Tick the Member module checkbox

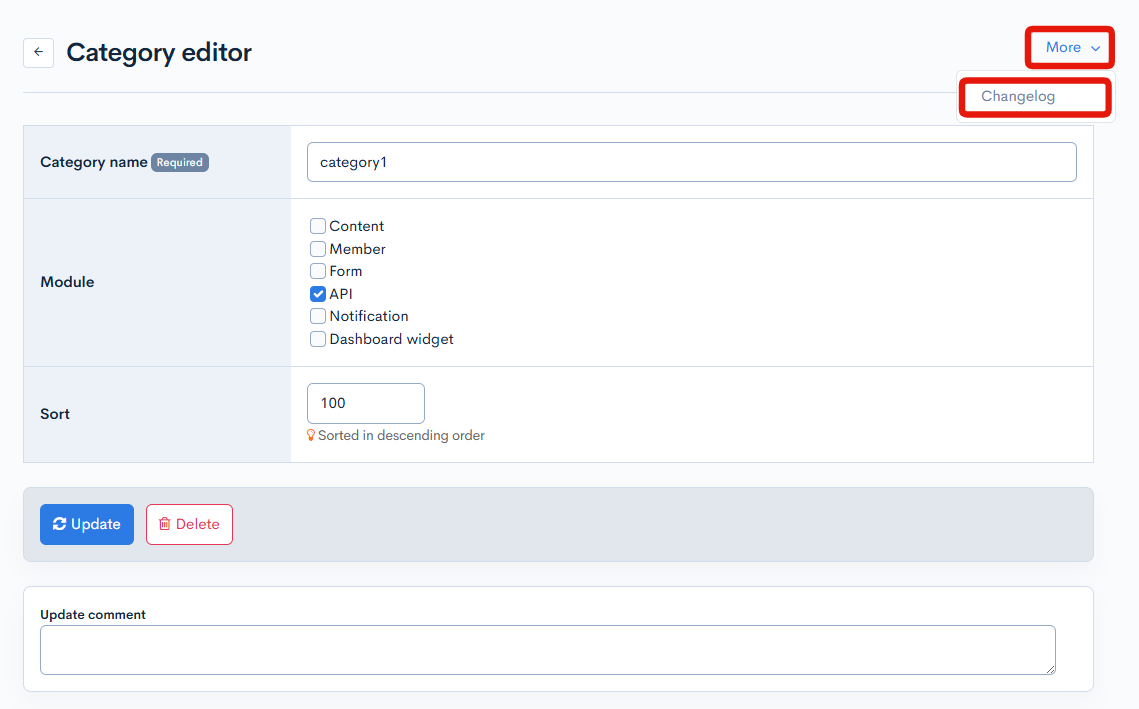coord(318,249)
